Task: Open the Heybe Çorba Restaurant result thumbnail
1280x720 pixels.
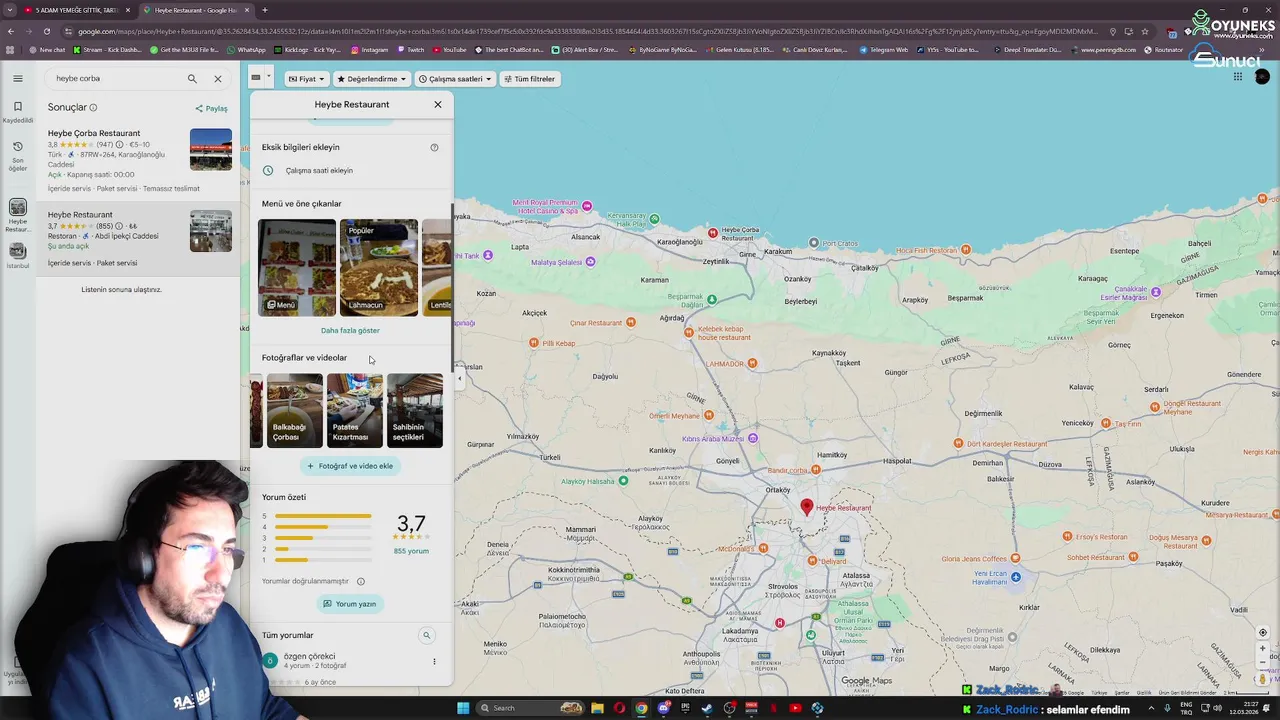Action: pyautogui.click(x=211, y=149)
